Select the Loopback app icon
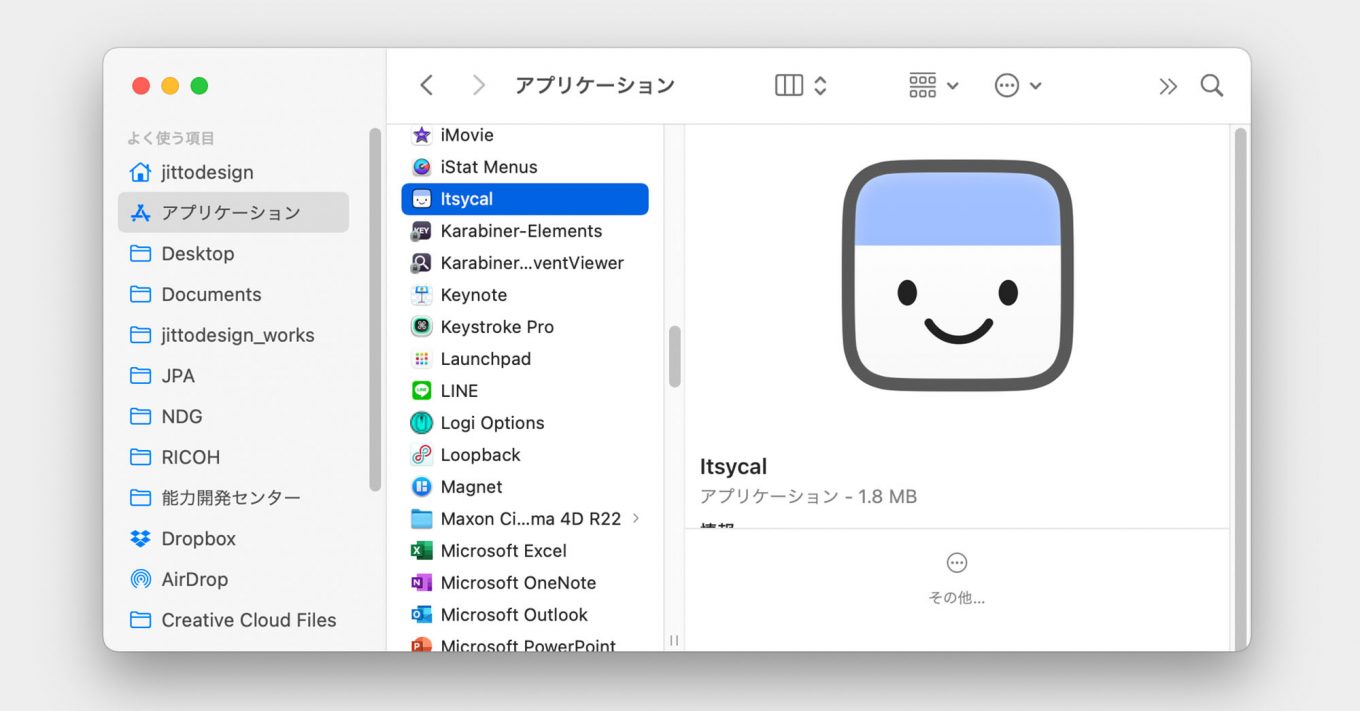The height and width of the screenshot is (711, 1360). pyautogui.click(x=420, y=455)
